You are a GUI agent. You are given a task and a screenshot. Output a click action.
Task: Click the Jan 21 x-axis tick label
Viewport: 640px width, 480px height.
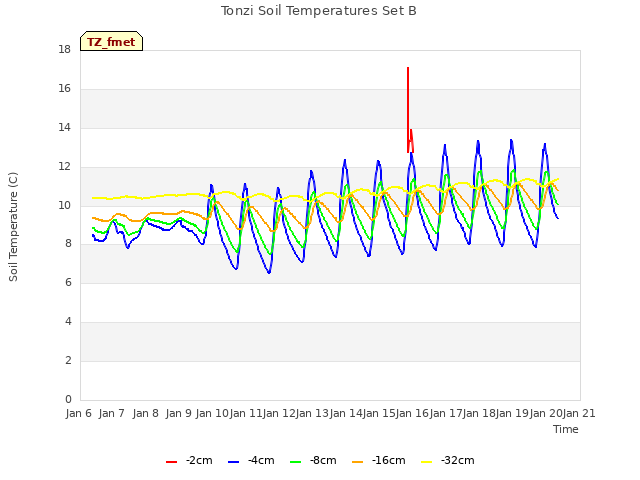coord(579,413)
